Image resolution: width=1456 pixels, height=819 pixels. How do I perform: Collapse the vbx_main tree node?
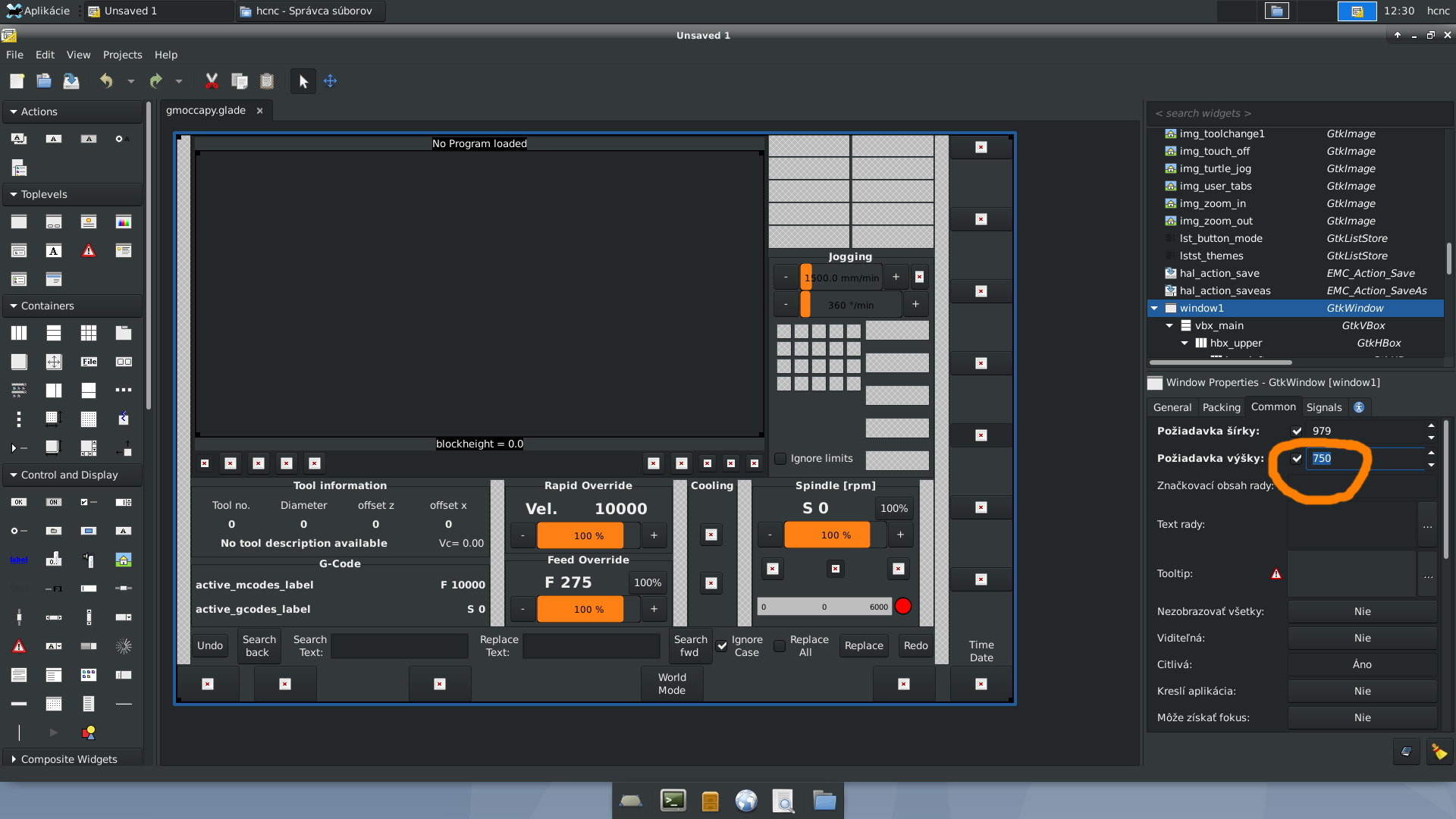(x=1169, y=325)
